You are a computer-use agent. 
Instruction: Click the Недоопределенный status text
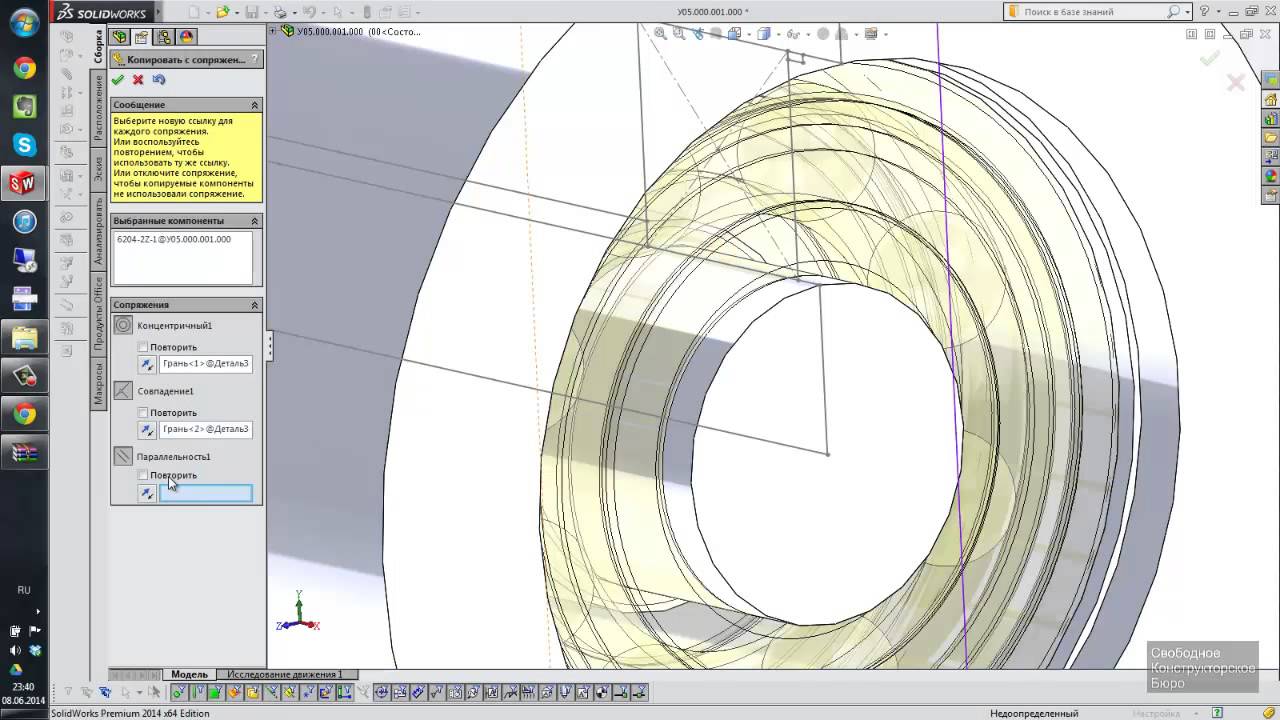click(x=1034, y=713)
